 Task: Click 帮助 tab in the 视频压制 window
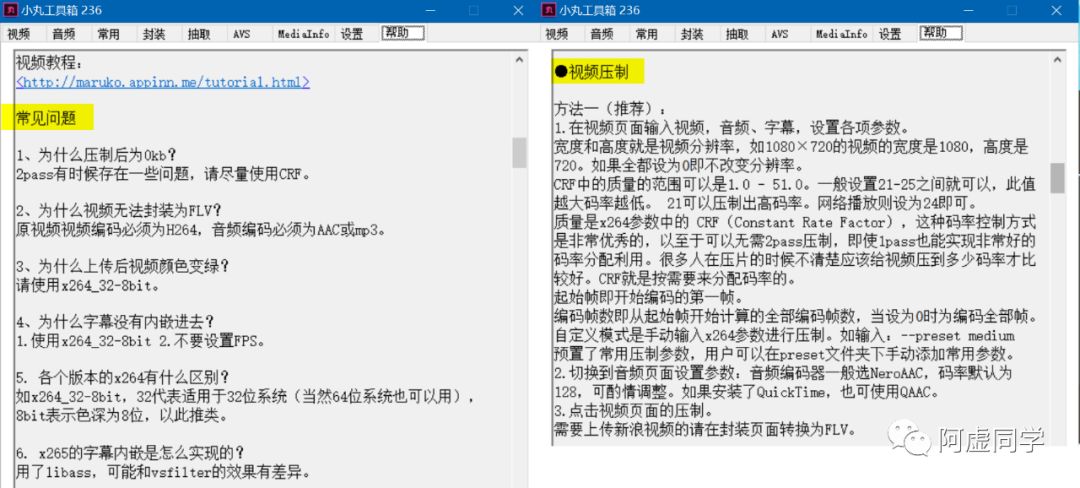(941, 33)
